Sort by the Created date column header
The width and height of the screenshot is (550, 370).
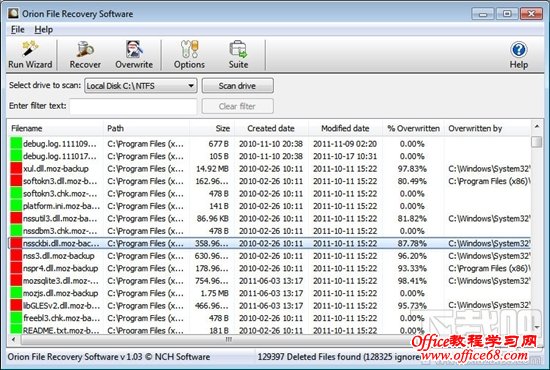click(271, 128)
